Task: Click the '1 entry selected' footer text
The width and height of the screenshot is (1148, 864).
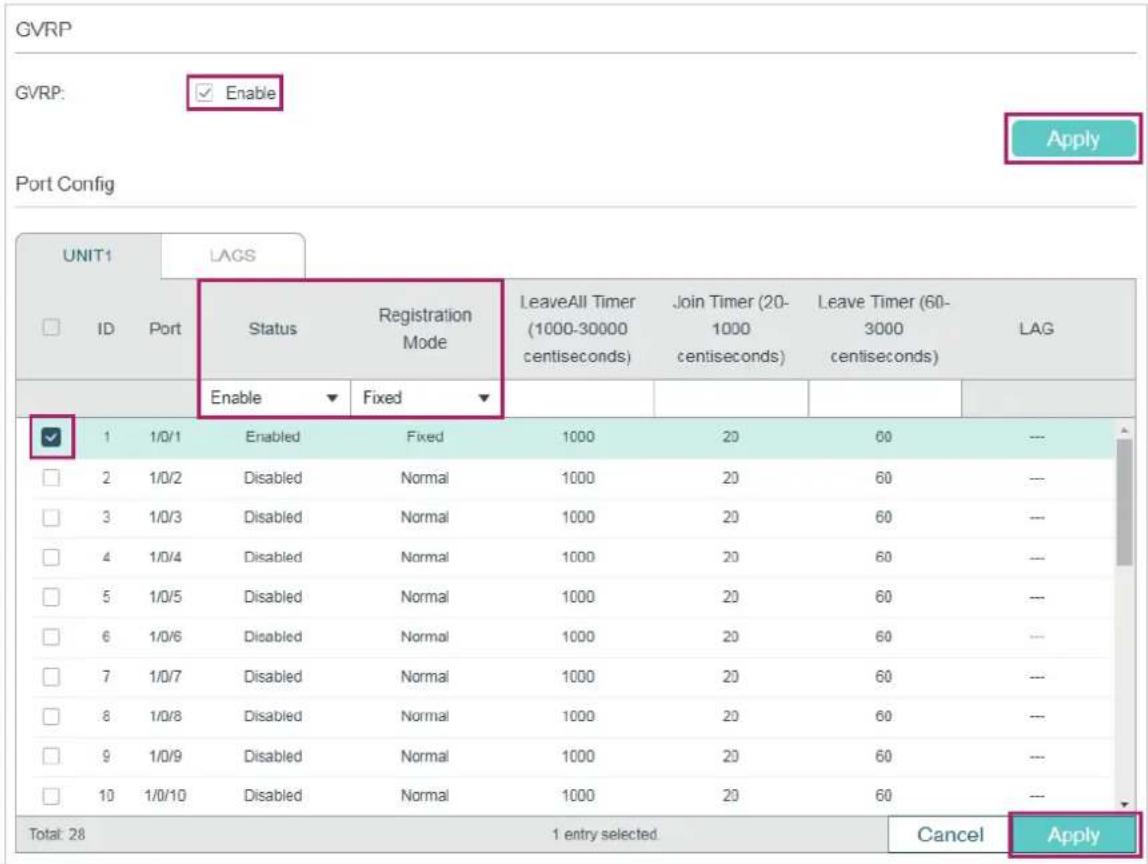Action: (605, 835)
